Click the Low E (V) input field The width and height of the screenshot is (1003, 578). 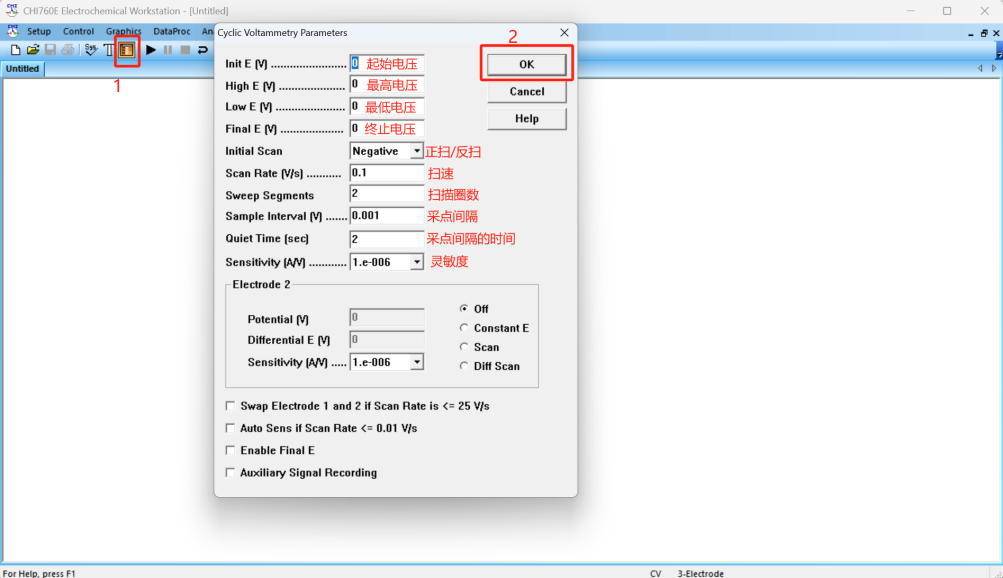tap(386, 107)
